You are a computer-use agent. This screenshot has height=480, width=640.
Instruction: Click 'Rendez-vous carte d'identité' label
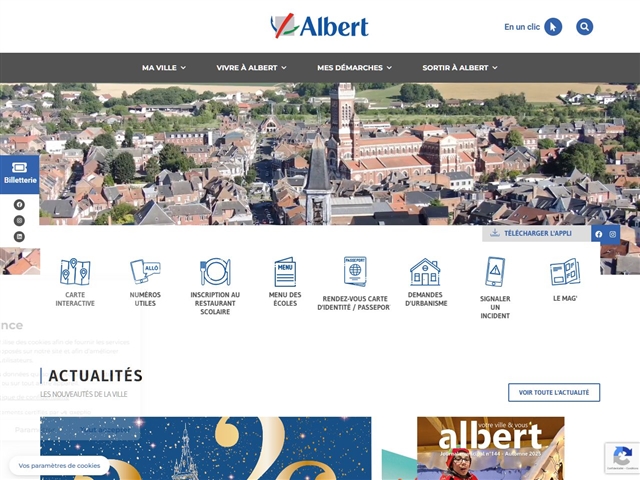click(353, 303)
